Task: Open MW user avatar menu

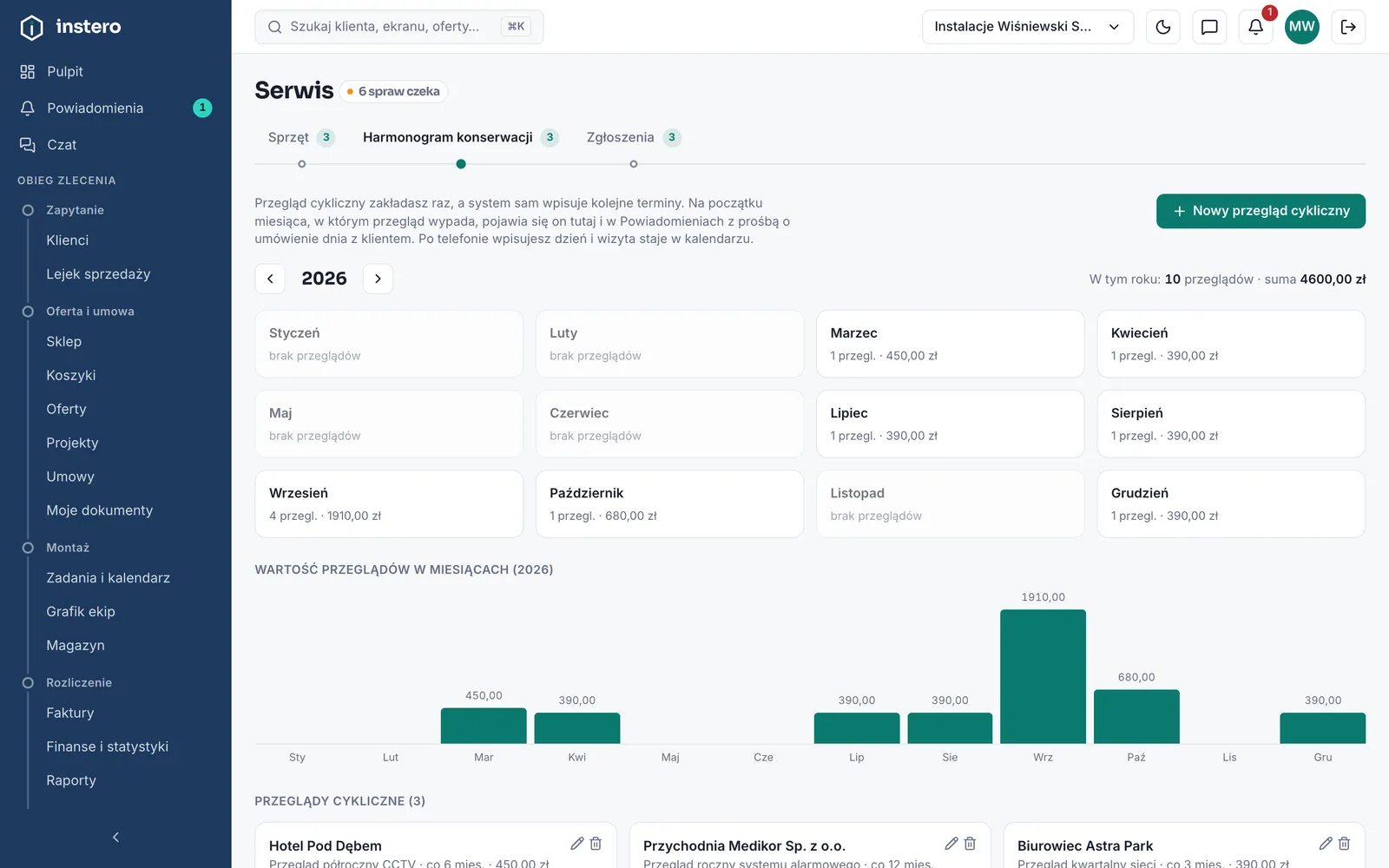Action: coord(1301,27)
